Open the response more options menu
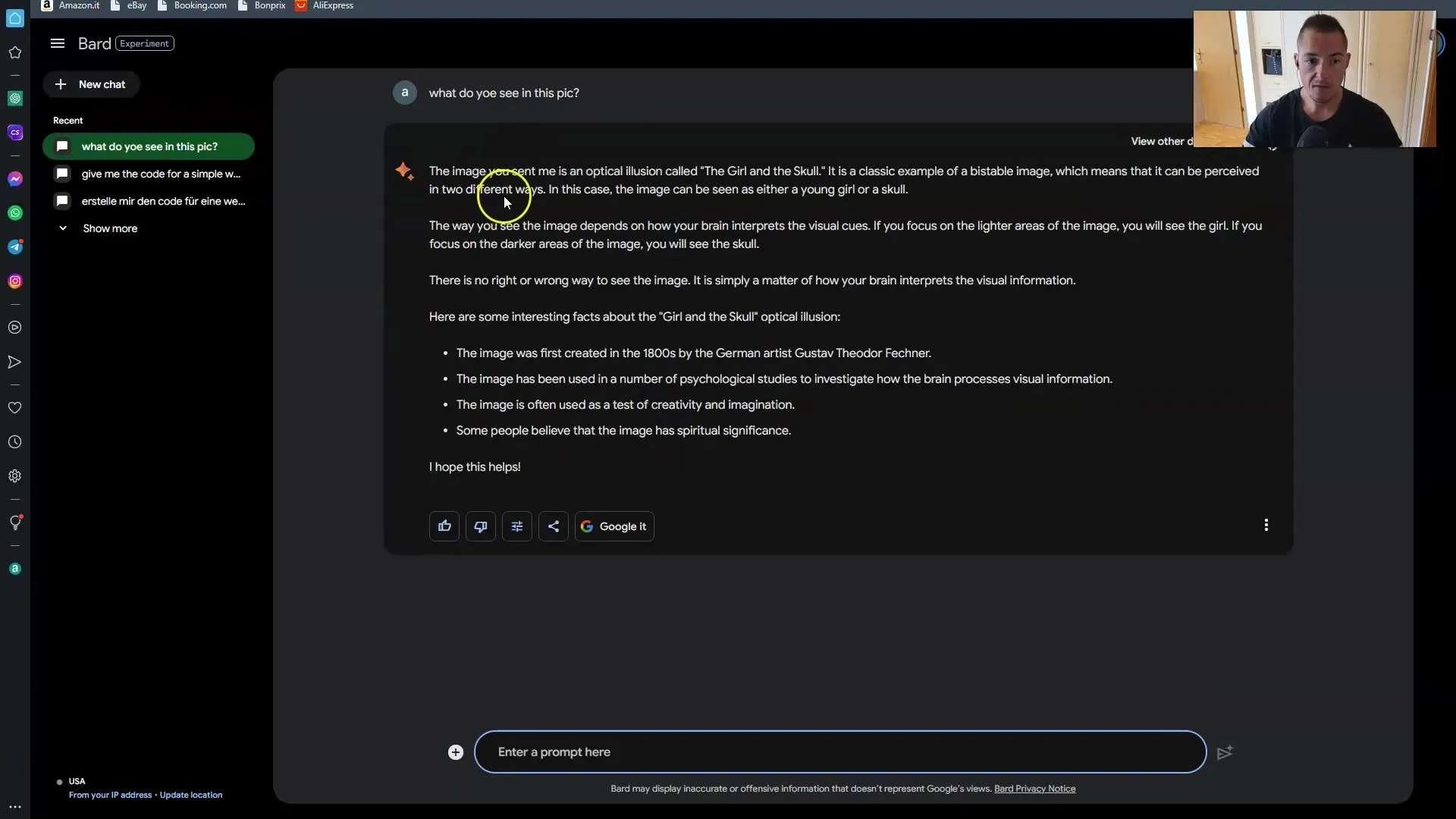This screenshot has height=819, width=1456. pyautogui.click(x=1266, y=525)
